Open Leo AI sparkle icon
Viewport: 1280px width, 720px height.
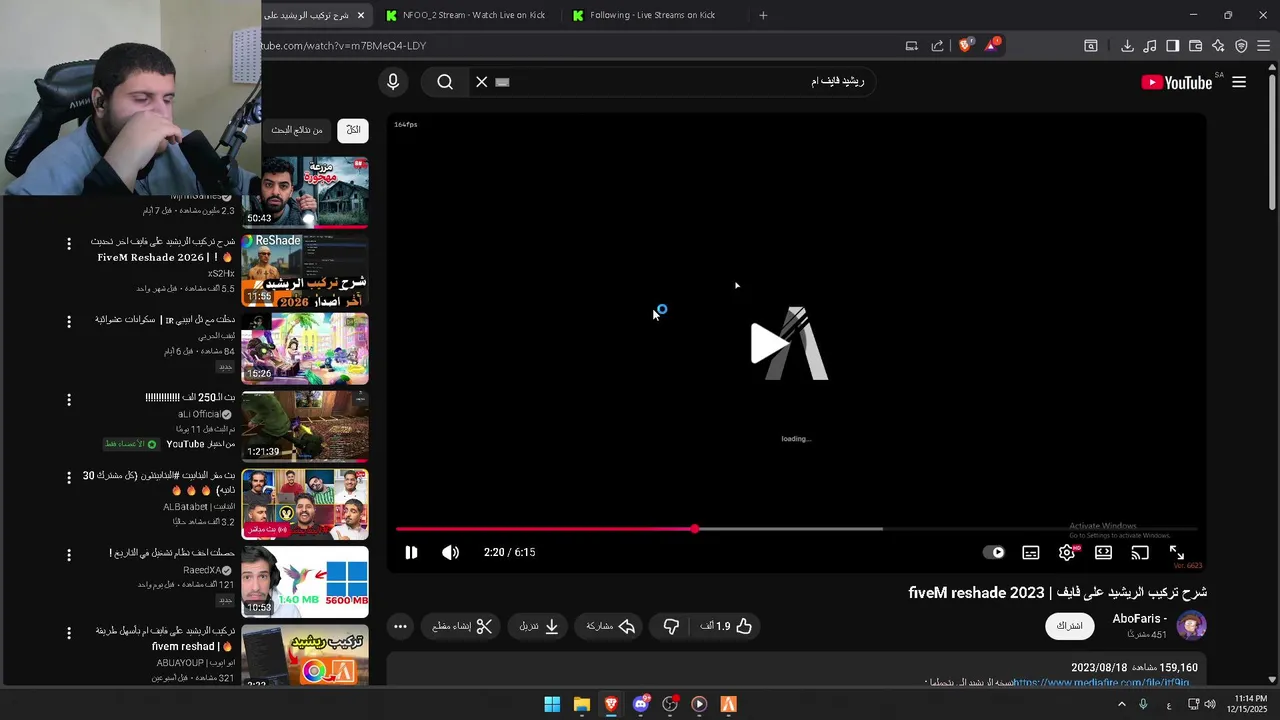(x=1218, y=45)
